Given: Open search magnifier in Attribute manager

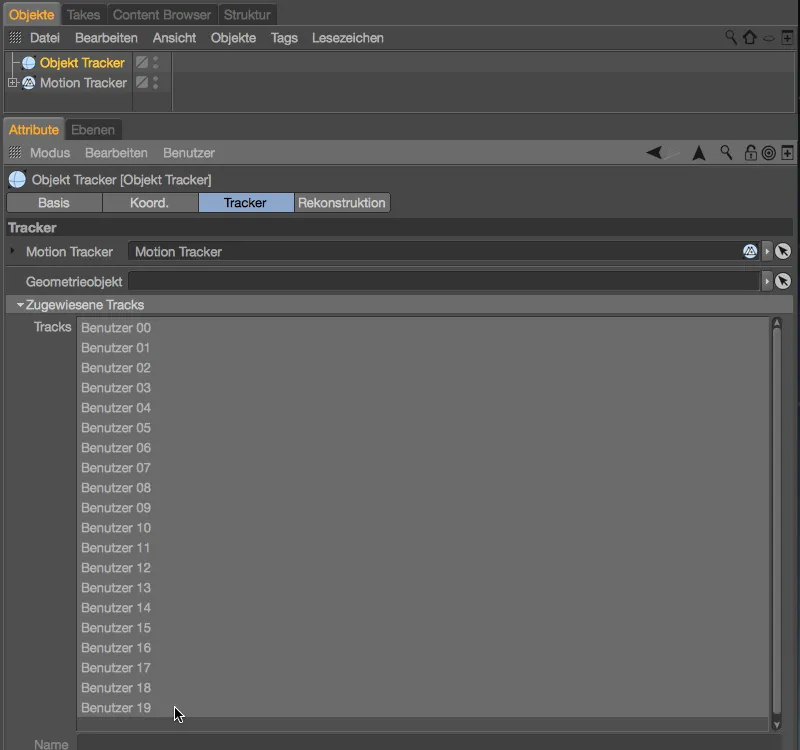Looking at the screenshot, I should (726, 152).
